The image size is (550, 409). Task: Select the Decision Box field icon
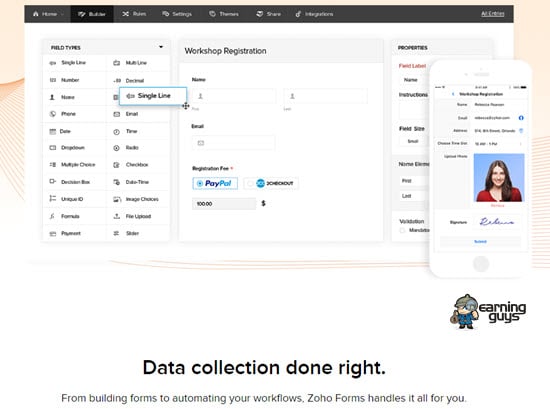click(x=53, y=182)
